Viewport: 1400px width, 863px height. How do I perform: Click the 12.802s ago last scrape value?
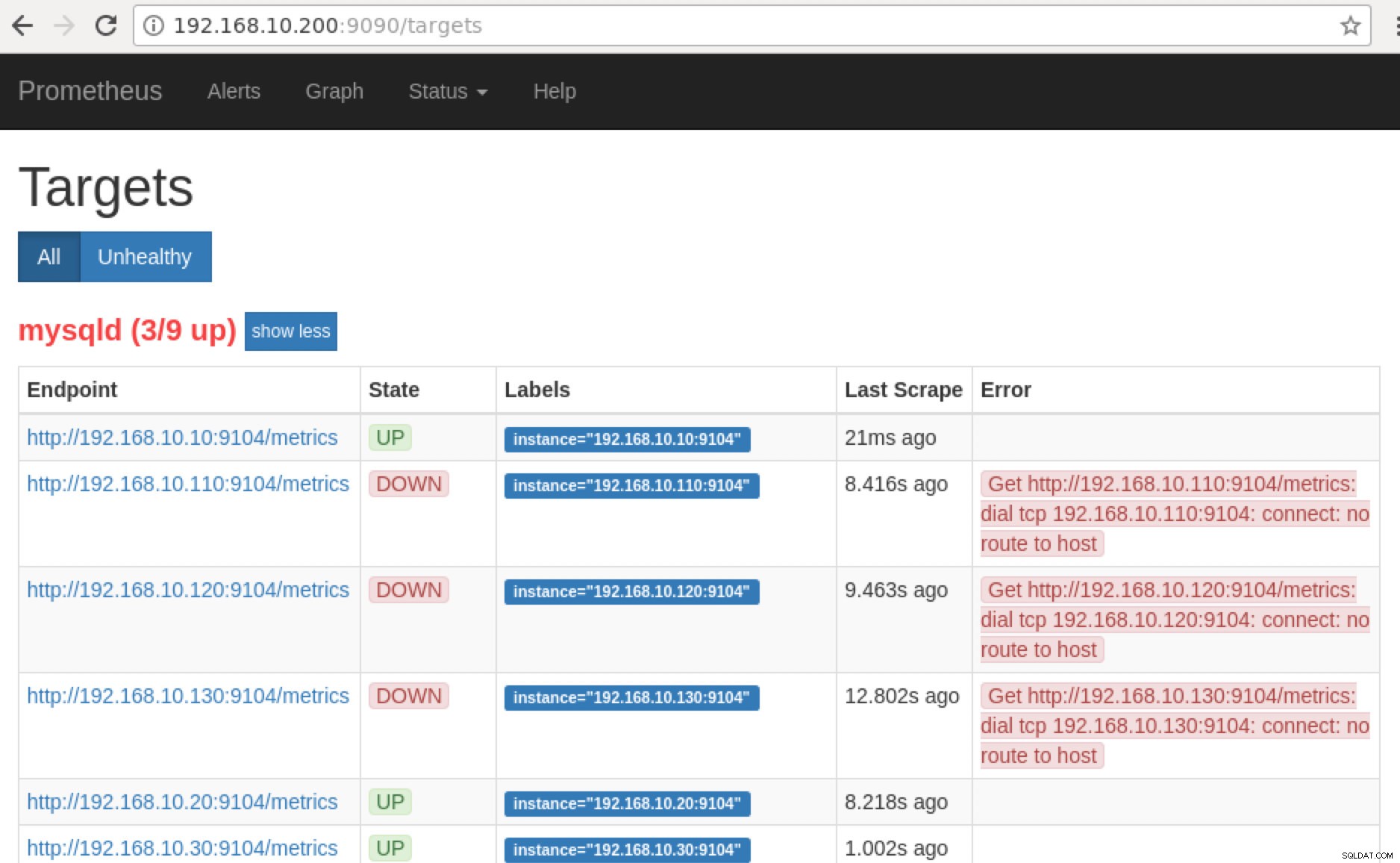[x=902, y=696]
